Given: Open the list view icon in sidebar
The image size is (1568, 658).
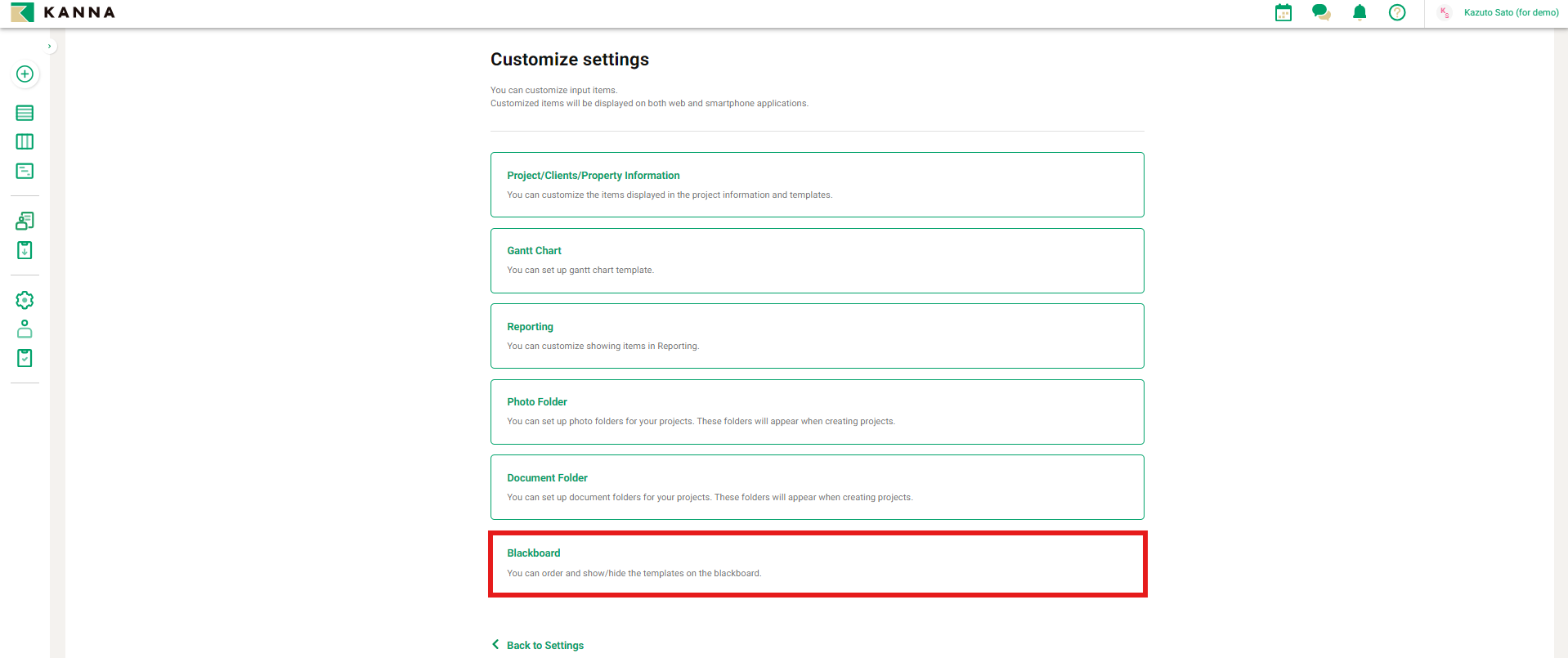Looking at the screenshot, I should coord(25,113).
